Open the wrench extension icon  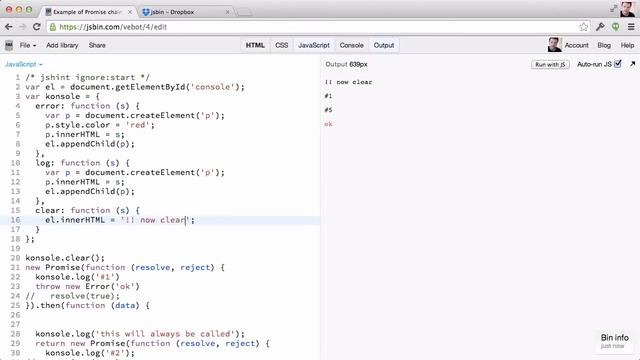(x=600, y=27)
